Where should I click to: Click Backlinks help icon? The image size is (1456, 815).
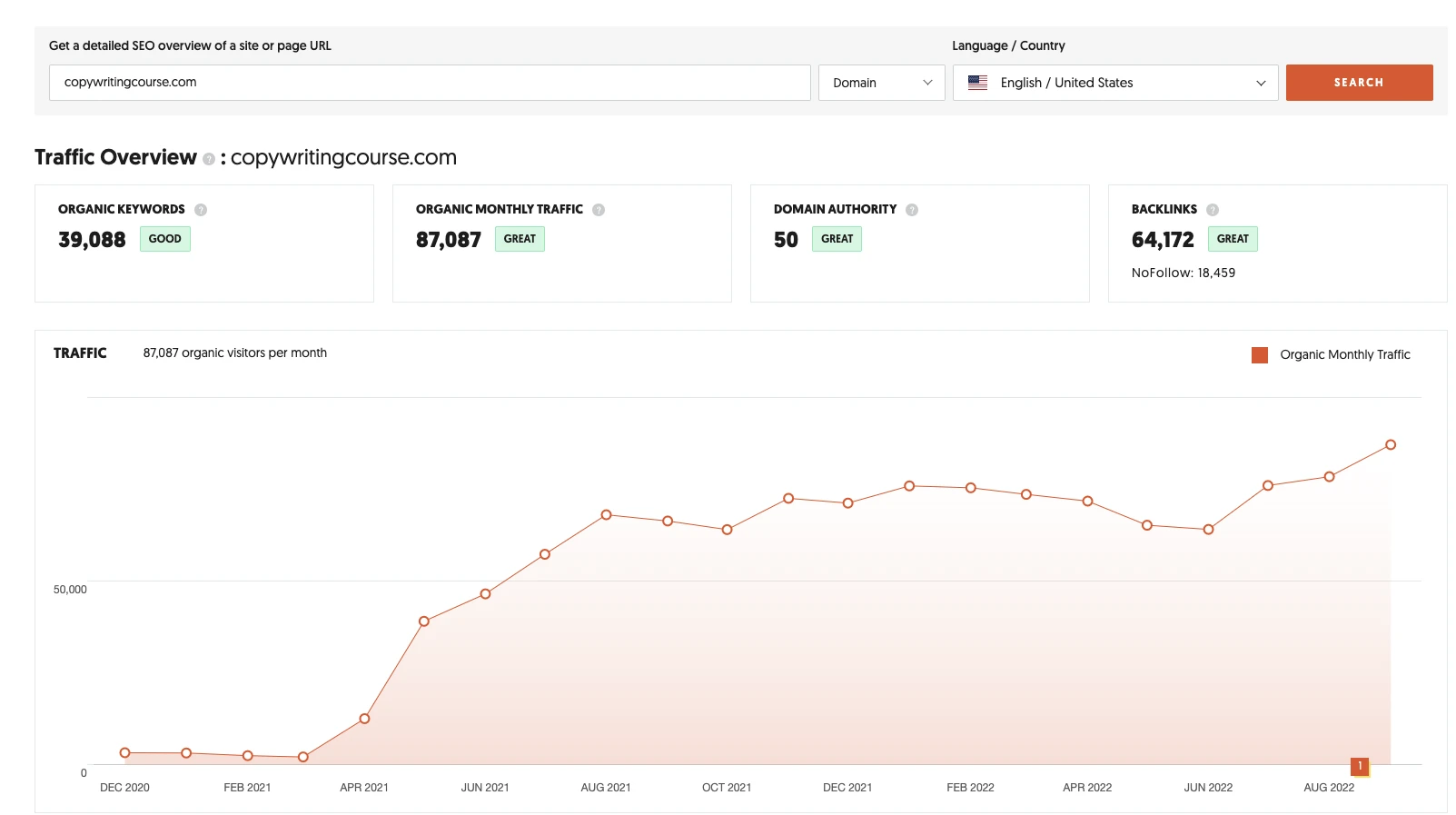[1213, 210]
